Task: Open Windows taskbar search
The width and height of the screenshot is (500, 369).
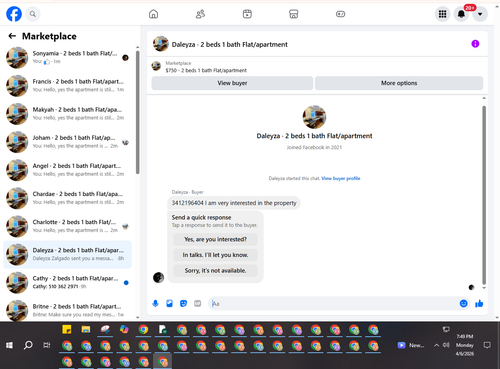Action: point(28,345)
